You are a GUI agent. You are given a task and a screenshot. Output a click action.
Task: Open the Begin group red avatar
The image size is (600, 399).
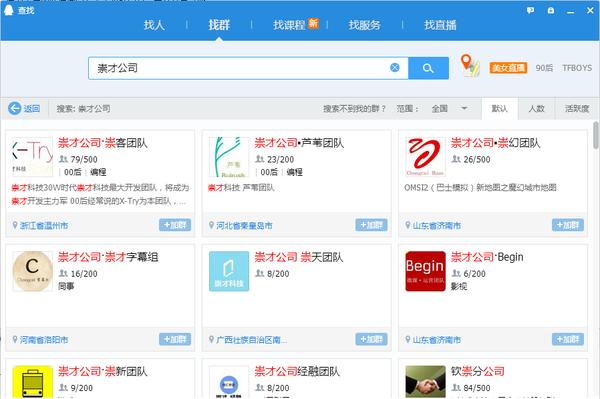point(425,271)
